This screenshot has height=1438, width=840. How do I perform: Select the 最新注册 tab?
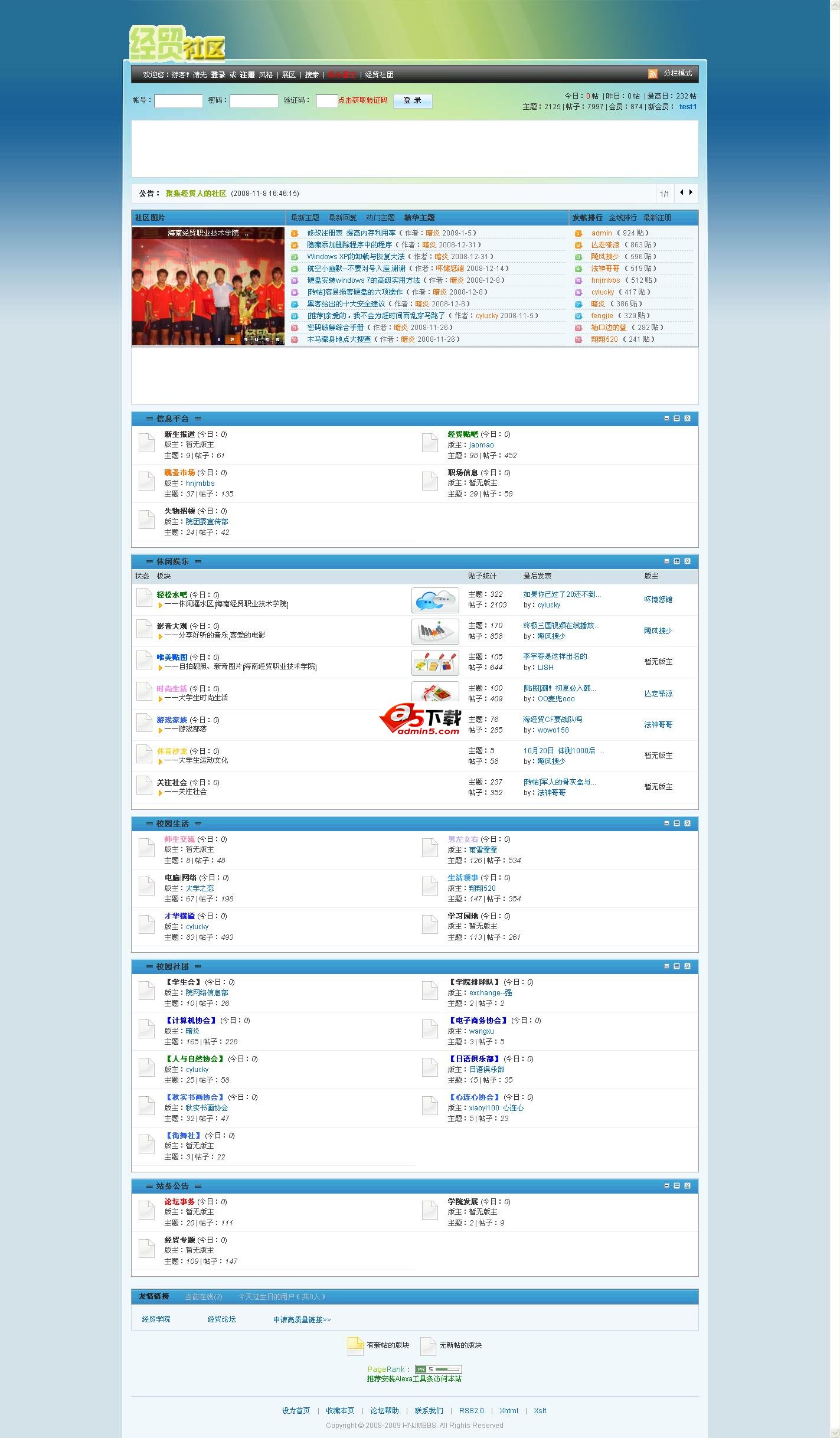point(657,218)
